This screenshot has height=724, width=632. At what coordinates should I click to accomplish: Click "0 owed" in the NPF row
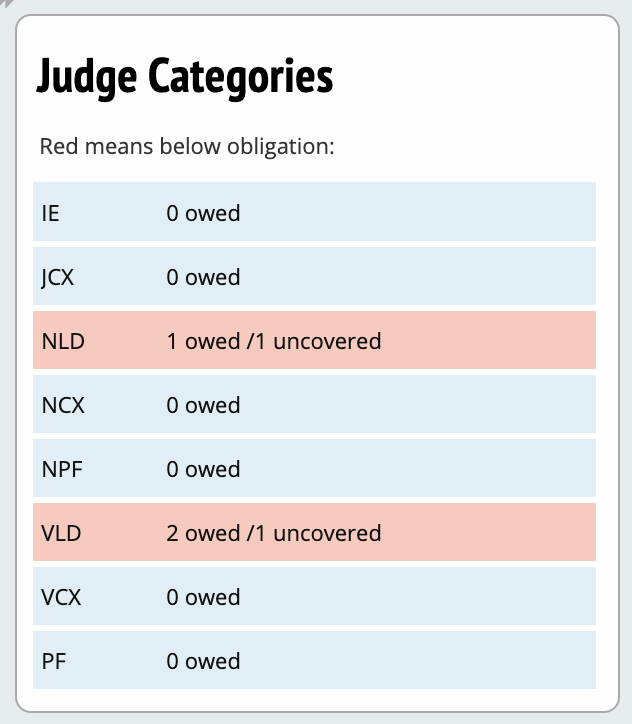click(x=203, y=469)
